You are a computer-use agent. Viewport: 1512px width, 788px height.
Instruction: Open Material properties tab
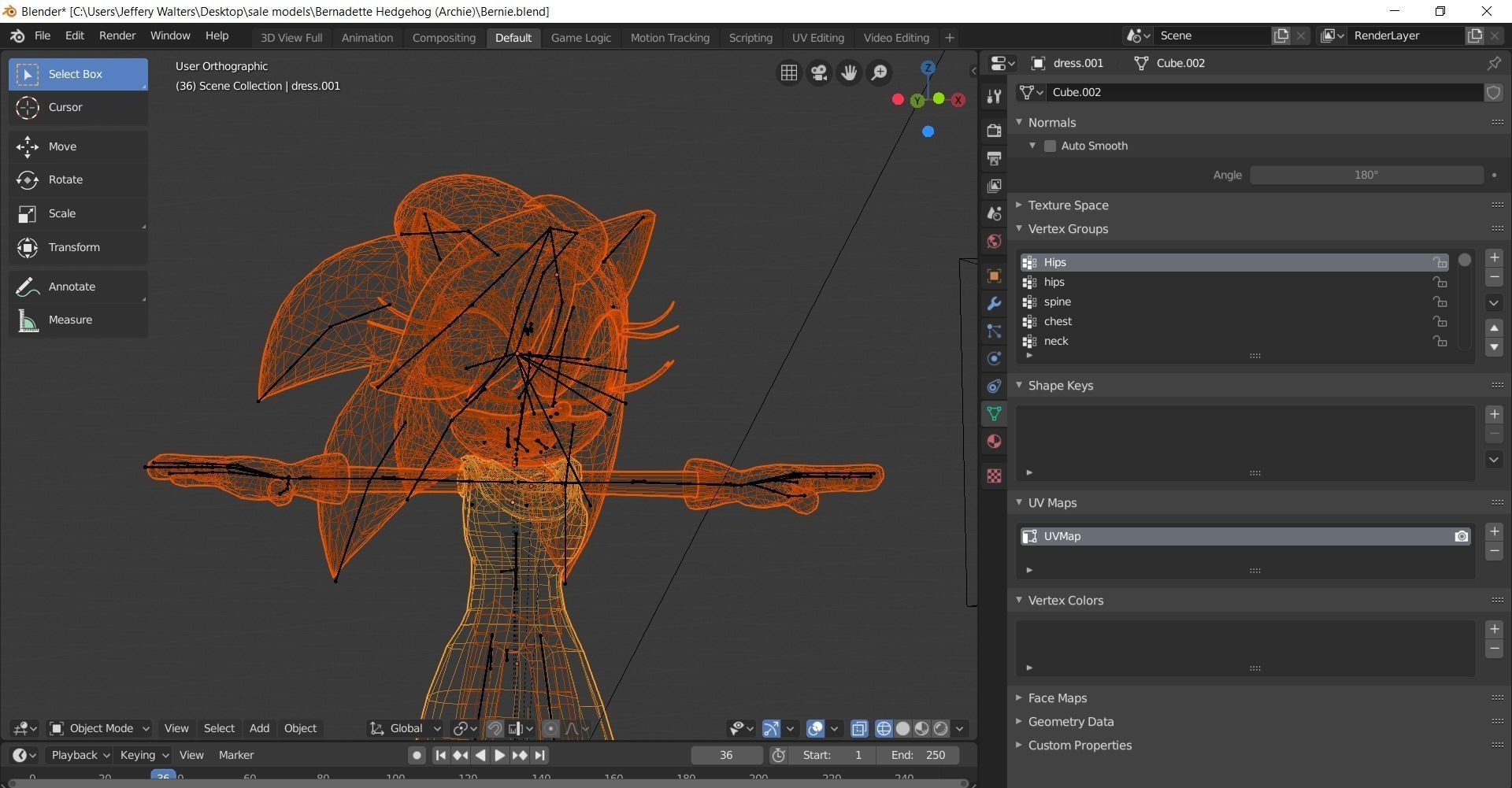tap(994, 441)
